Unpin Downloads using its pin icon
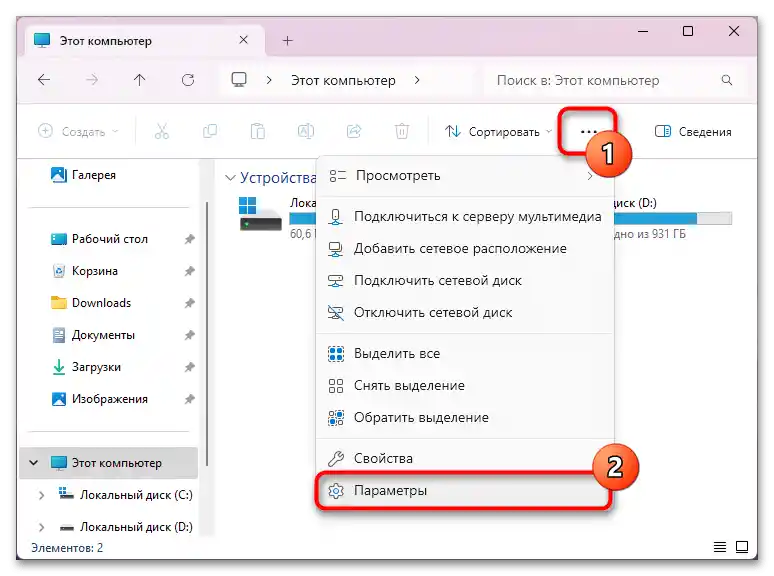This screenshot has width=774, height=576. 190,303
